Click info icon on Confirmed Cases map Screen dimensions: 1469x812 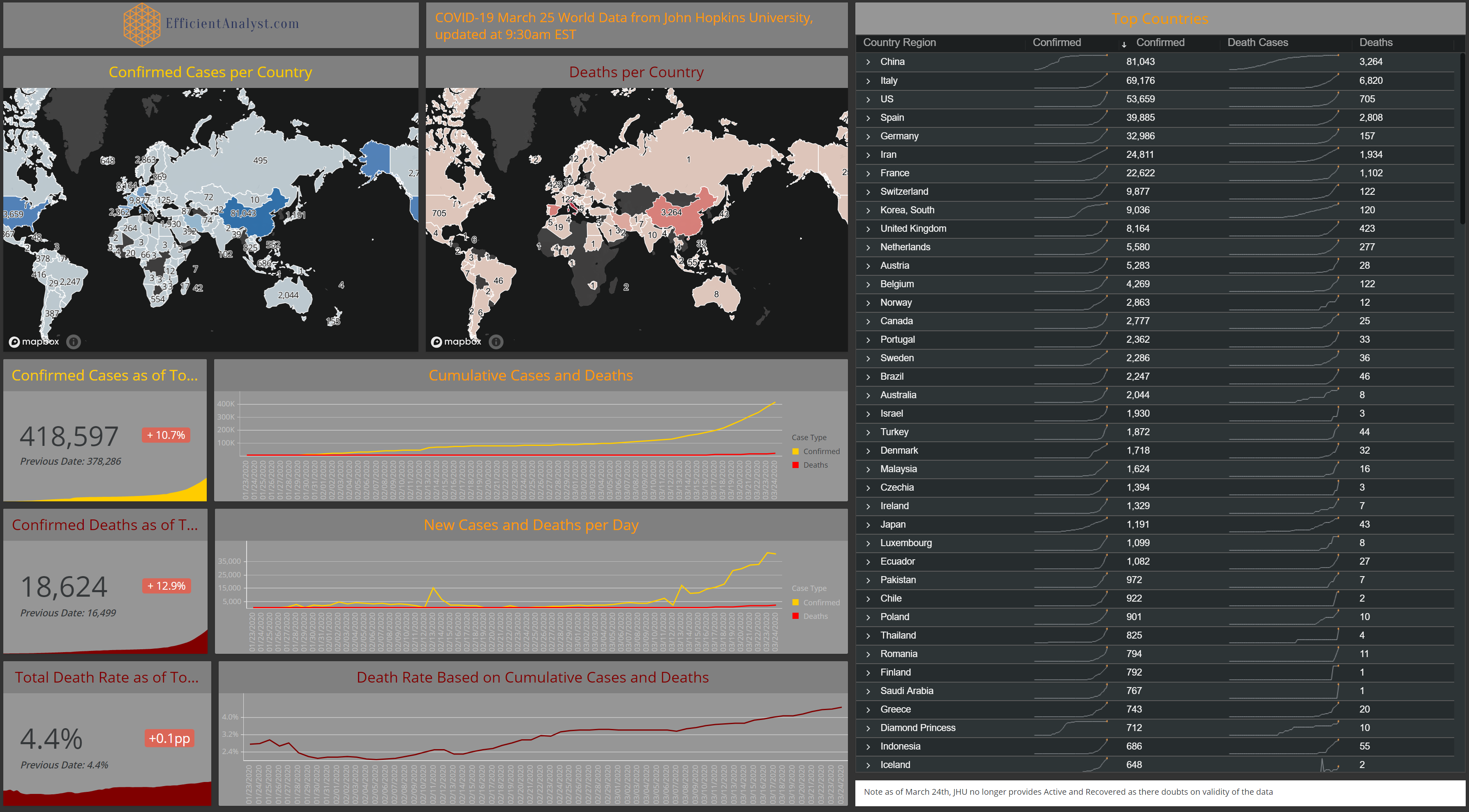click(73, 341)
